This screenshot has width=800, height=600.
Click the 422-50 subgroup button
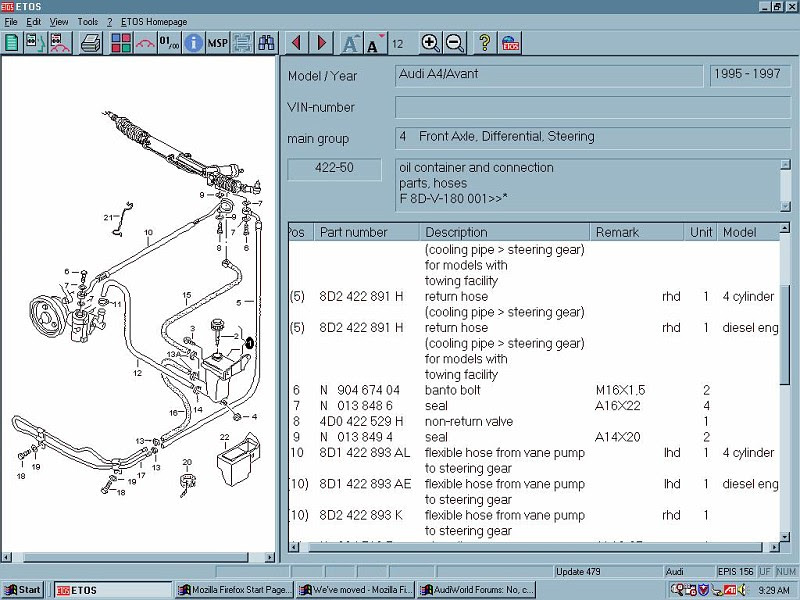[x=334, y=169]
